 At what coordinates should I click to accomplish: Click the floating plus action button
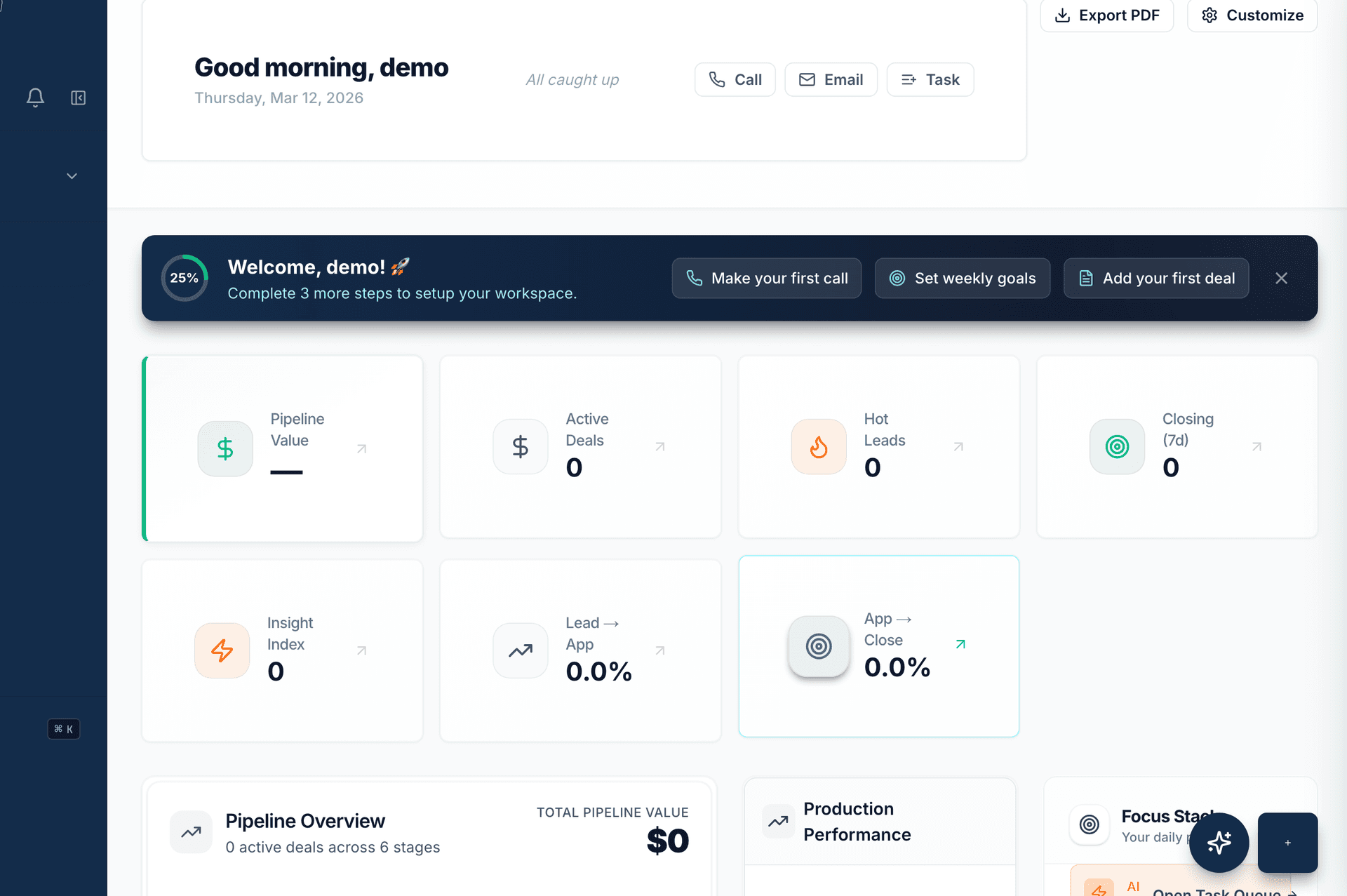pos(1288,843)
